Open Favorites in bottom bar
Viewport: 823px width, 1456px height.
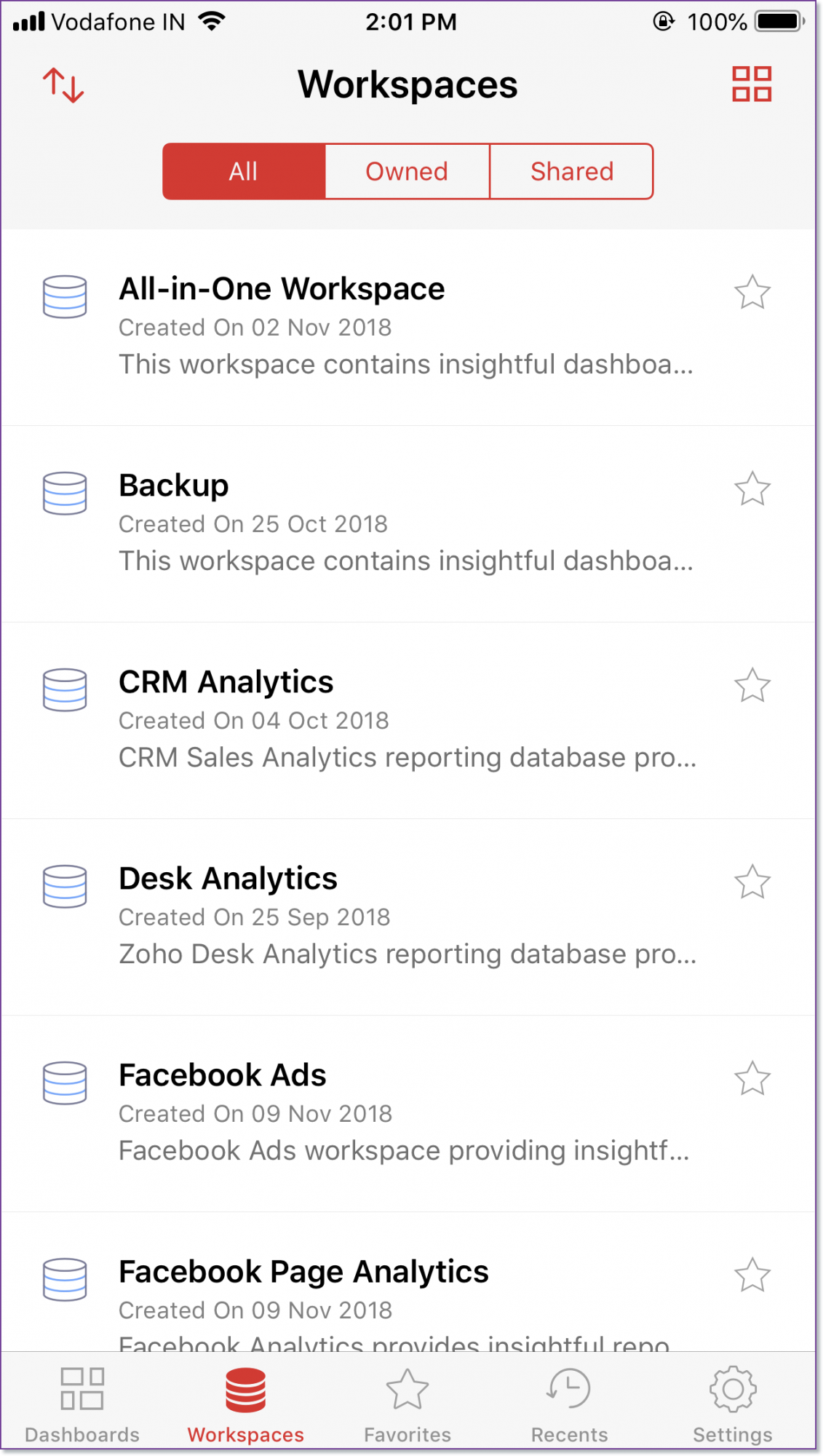407,1405
